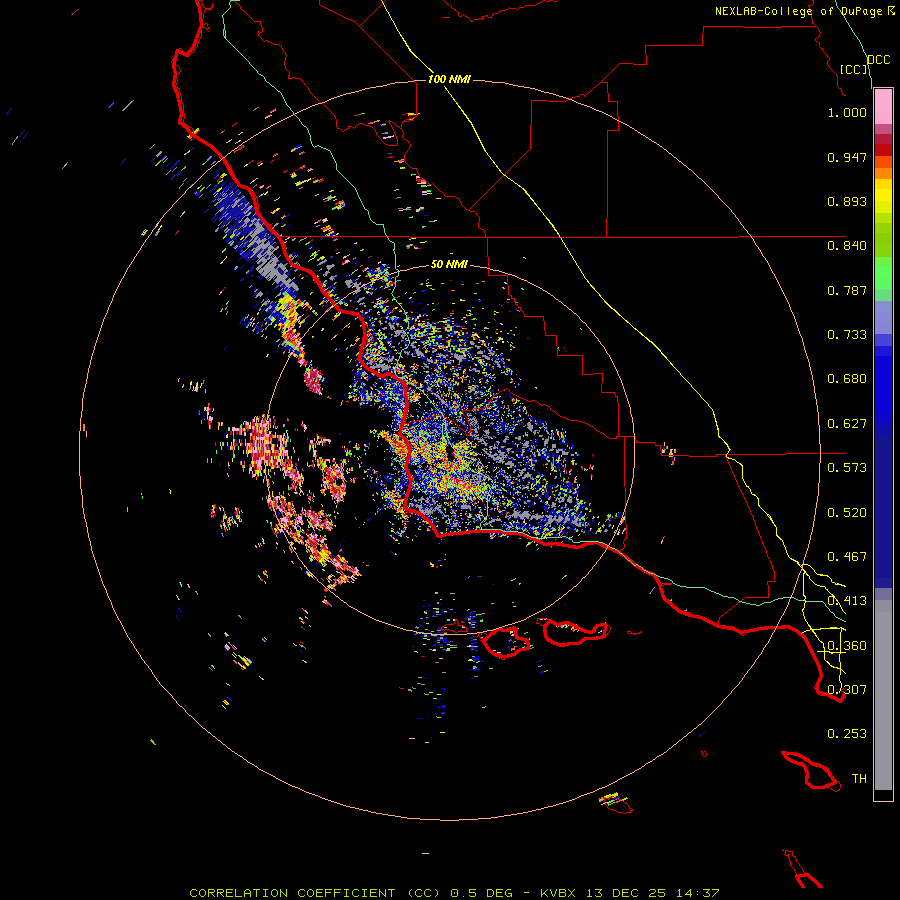Select the 0.413 legend value
This screenshot has width=900, height=900.
847,601
